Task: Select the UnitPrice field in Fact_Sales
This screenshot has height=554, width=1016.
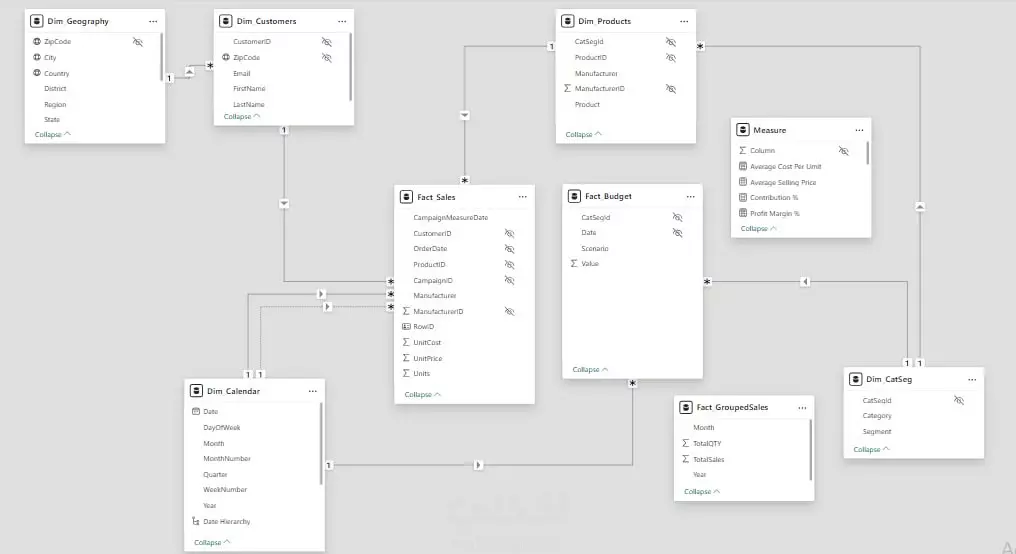Action: [x=428, y=358]
